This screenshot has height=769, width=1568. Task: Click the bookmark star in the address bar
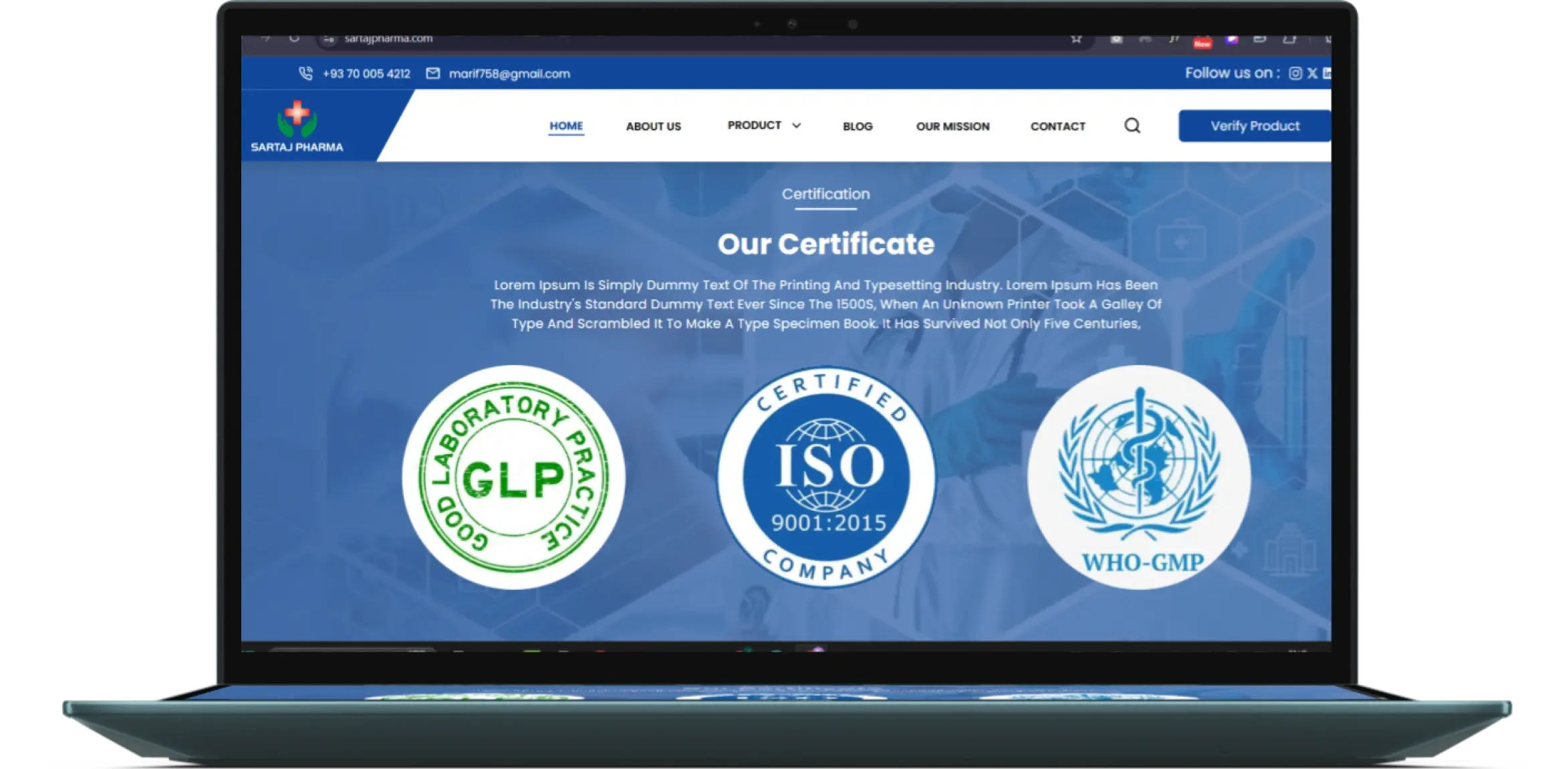1075,38
